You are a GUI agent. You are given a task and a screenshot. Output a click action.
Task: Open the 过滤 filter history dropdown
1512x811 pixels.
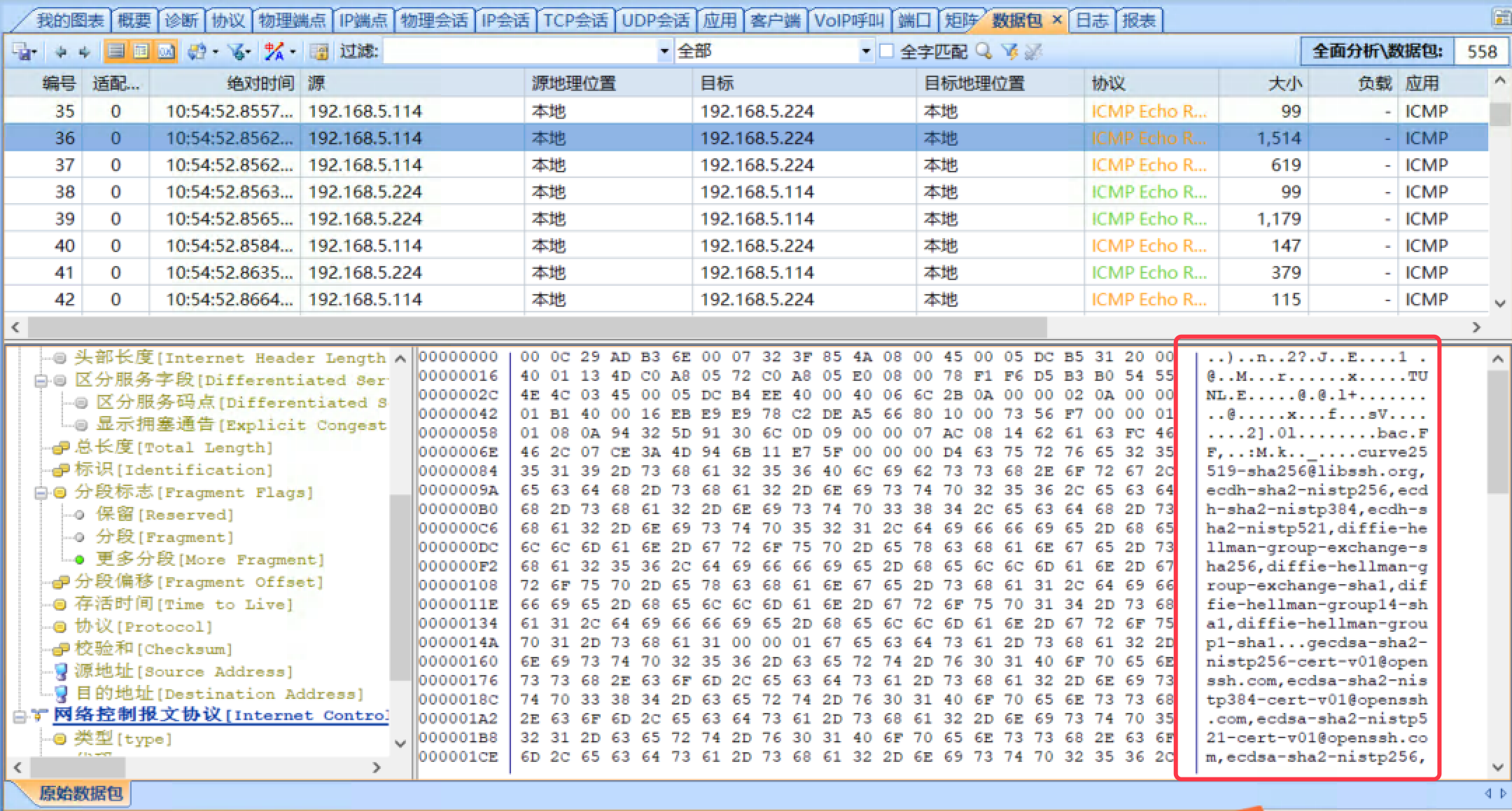664,51
